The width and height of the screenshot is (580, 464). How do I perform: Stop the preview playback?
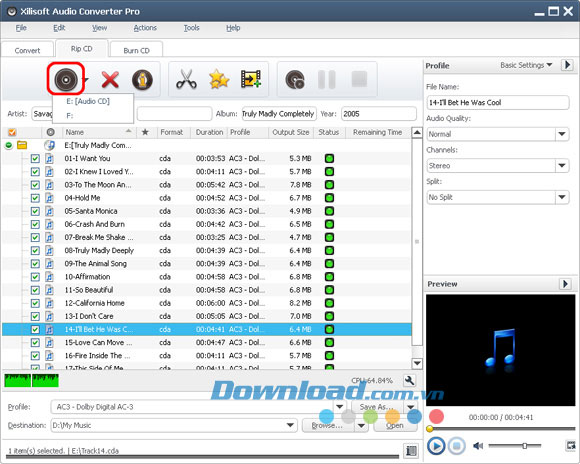[x=457, y=445]
